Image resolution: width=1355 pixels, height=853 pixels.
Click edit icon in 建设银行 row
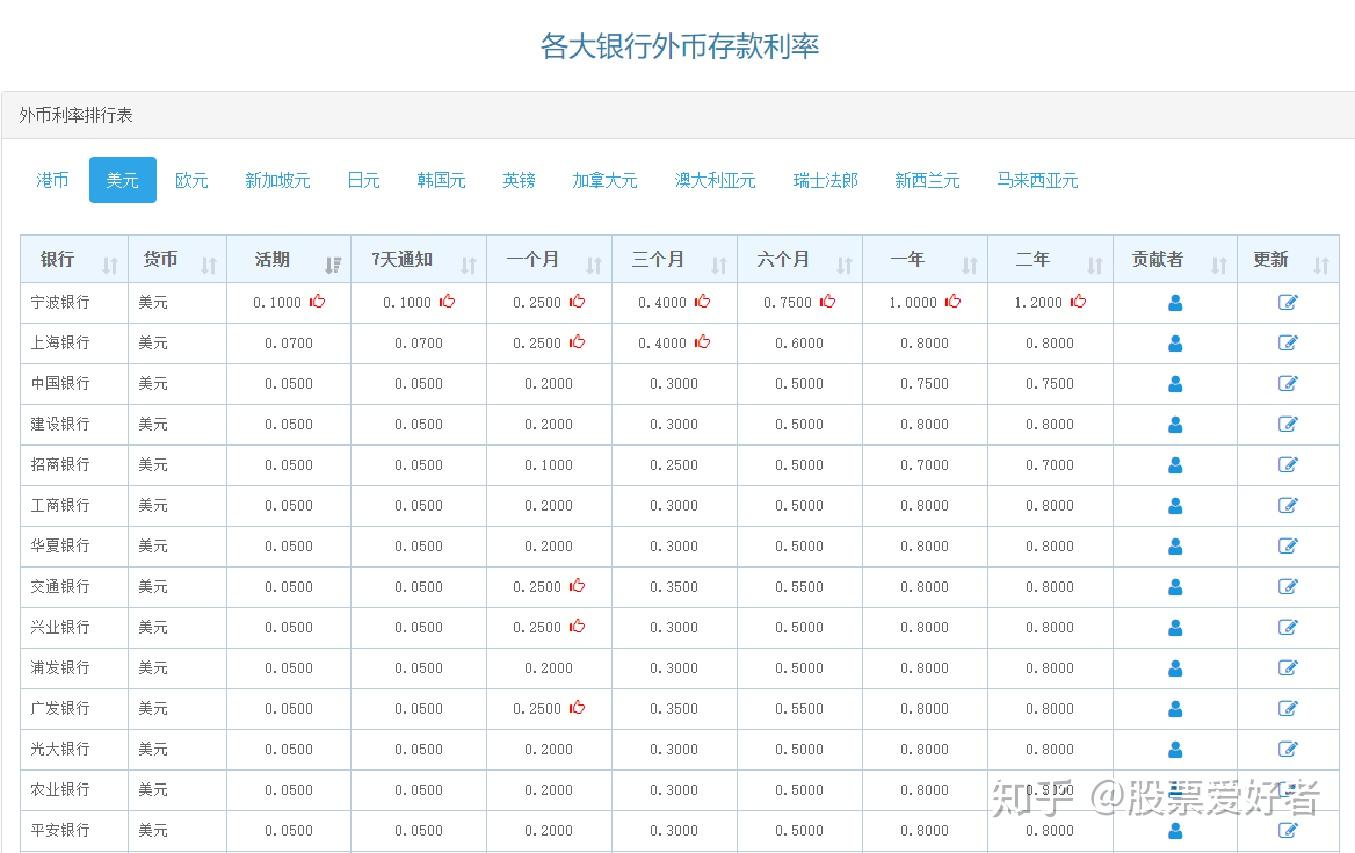click(x=1288, y=425)
